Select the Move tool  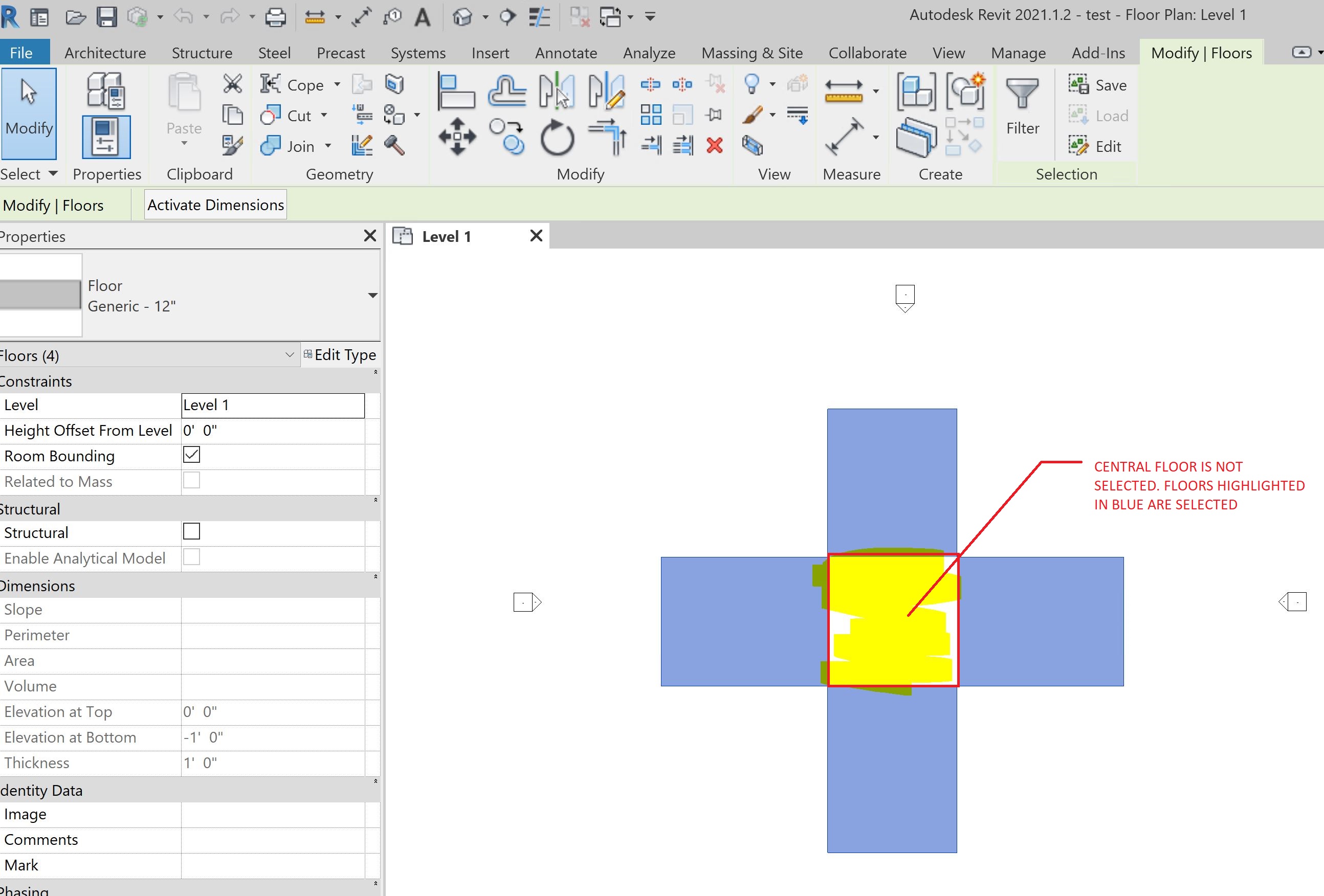(x=456, y=136)
